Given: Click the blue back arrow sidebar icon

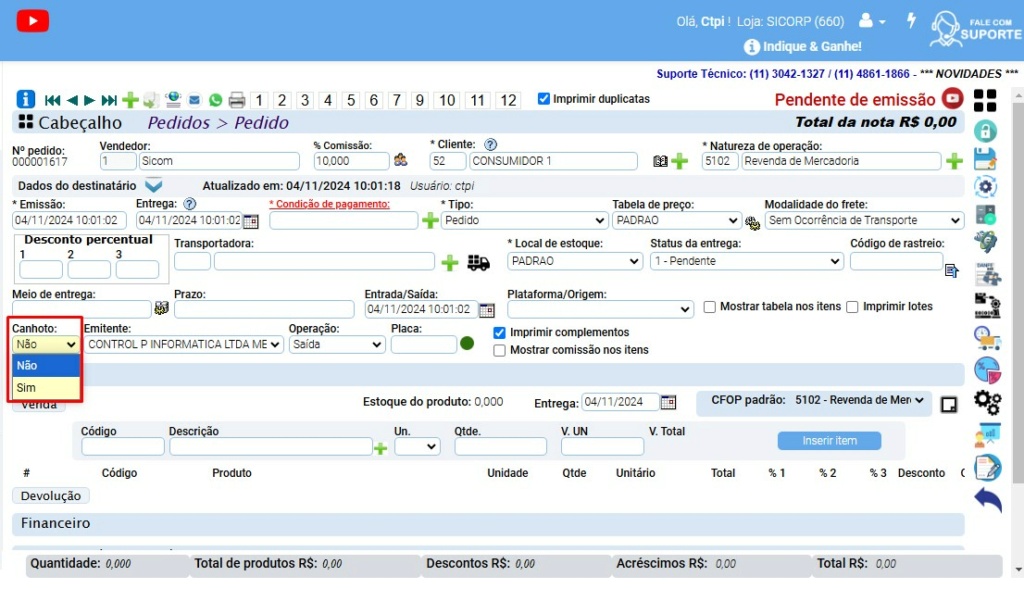Looking at the screenshot, I should click(987, 500).
